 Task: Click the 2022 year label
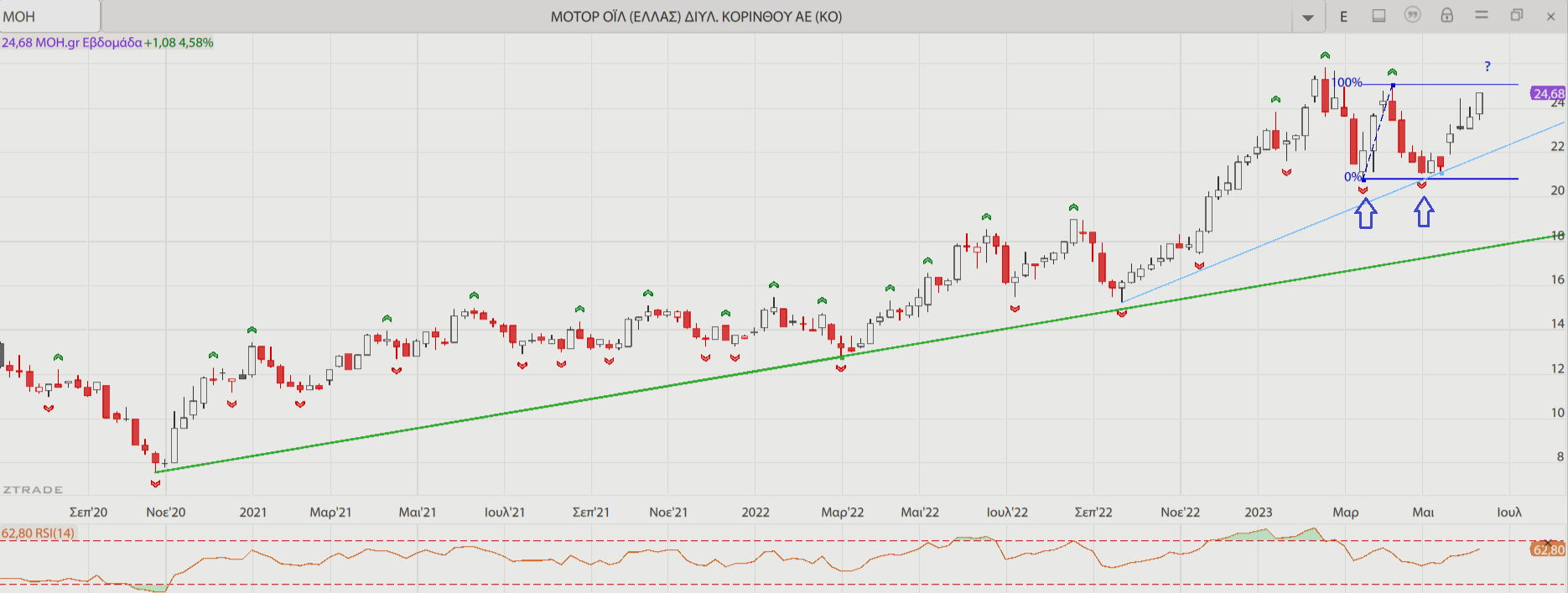pyautogui.click(x=755, y=512)
